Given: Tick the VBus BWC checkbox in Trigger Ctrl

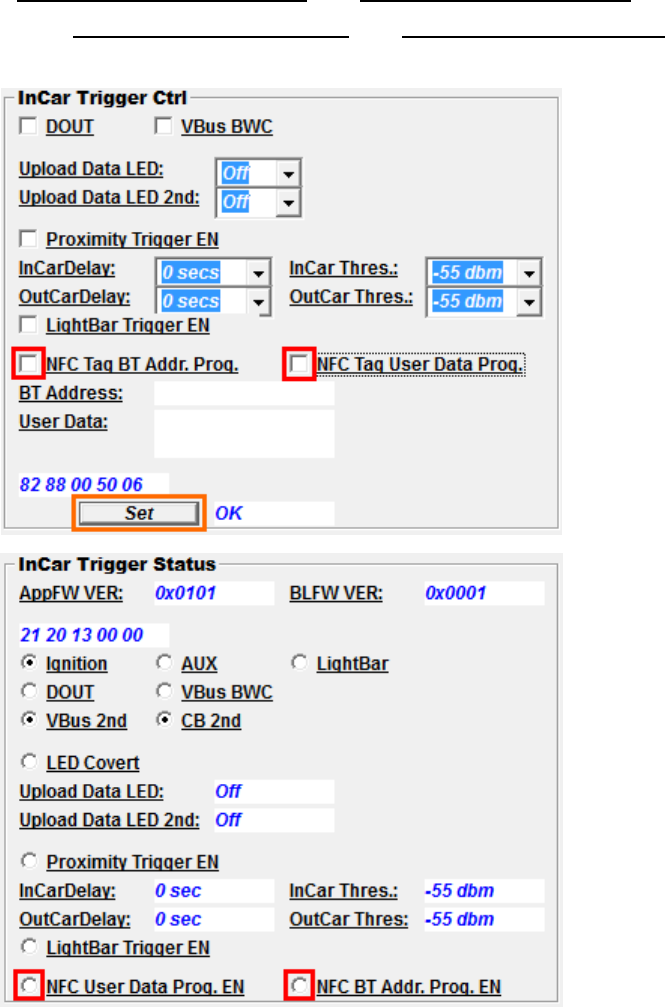Looking at the screenshot, I should click(163, 126).
